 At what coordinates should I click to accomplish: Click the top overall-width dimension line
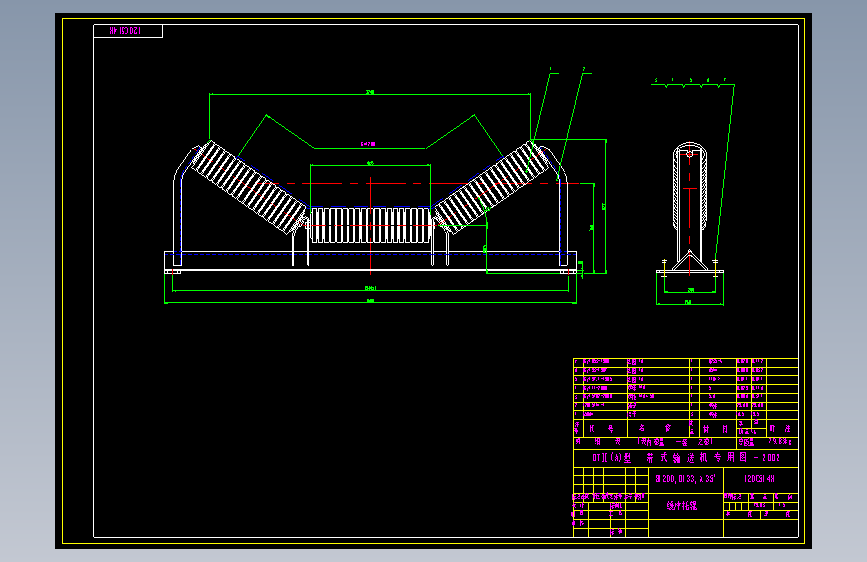[x=370, y=94]
